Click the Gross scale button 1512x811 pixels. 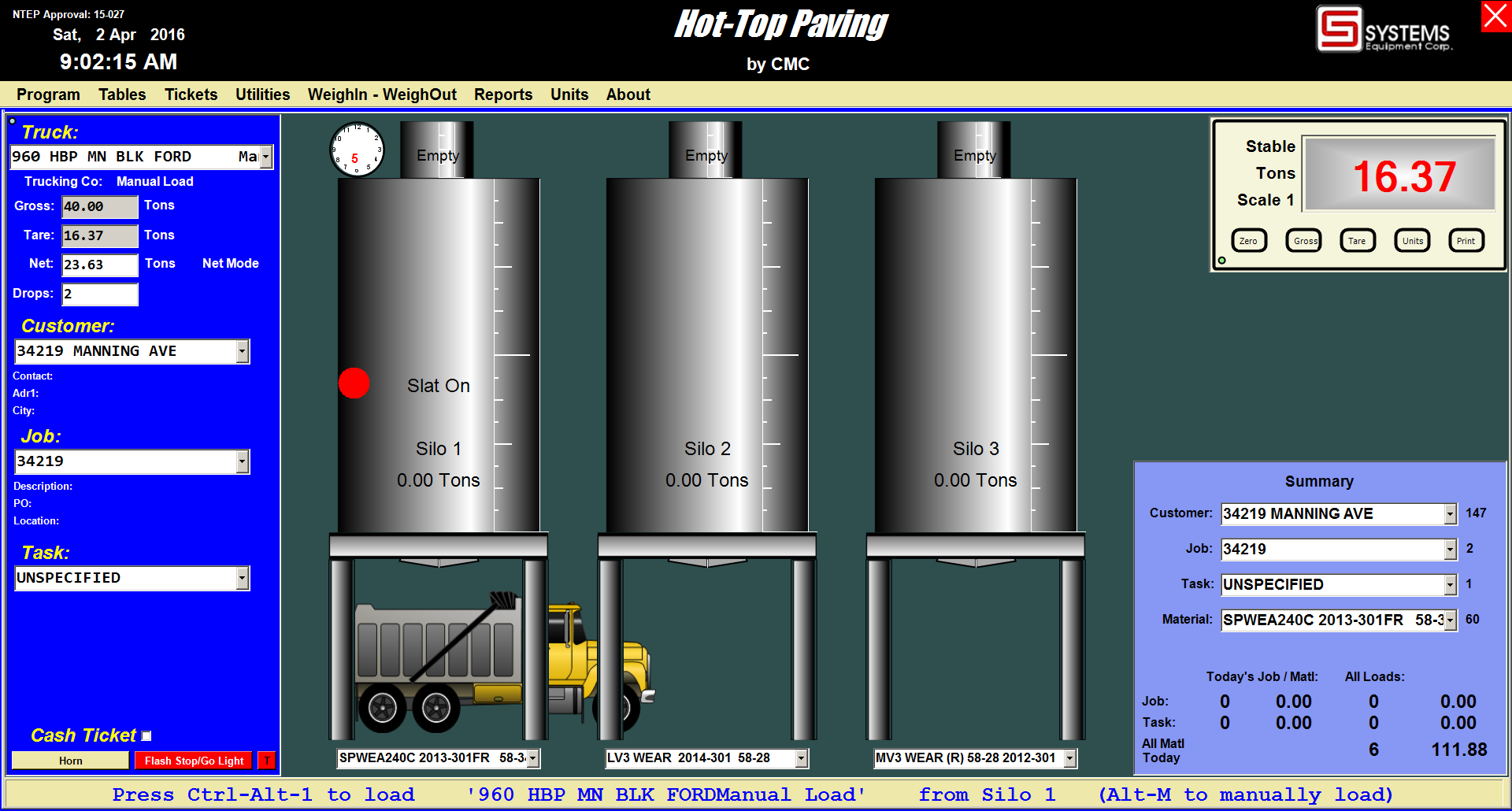[1304, 241]
